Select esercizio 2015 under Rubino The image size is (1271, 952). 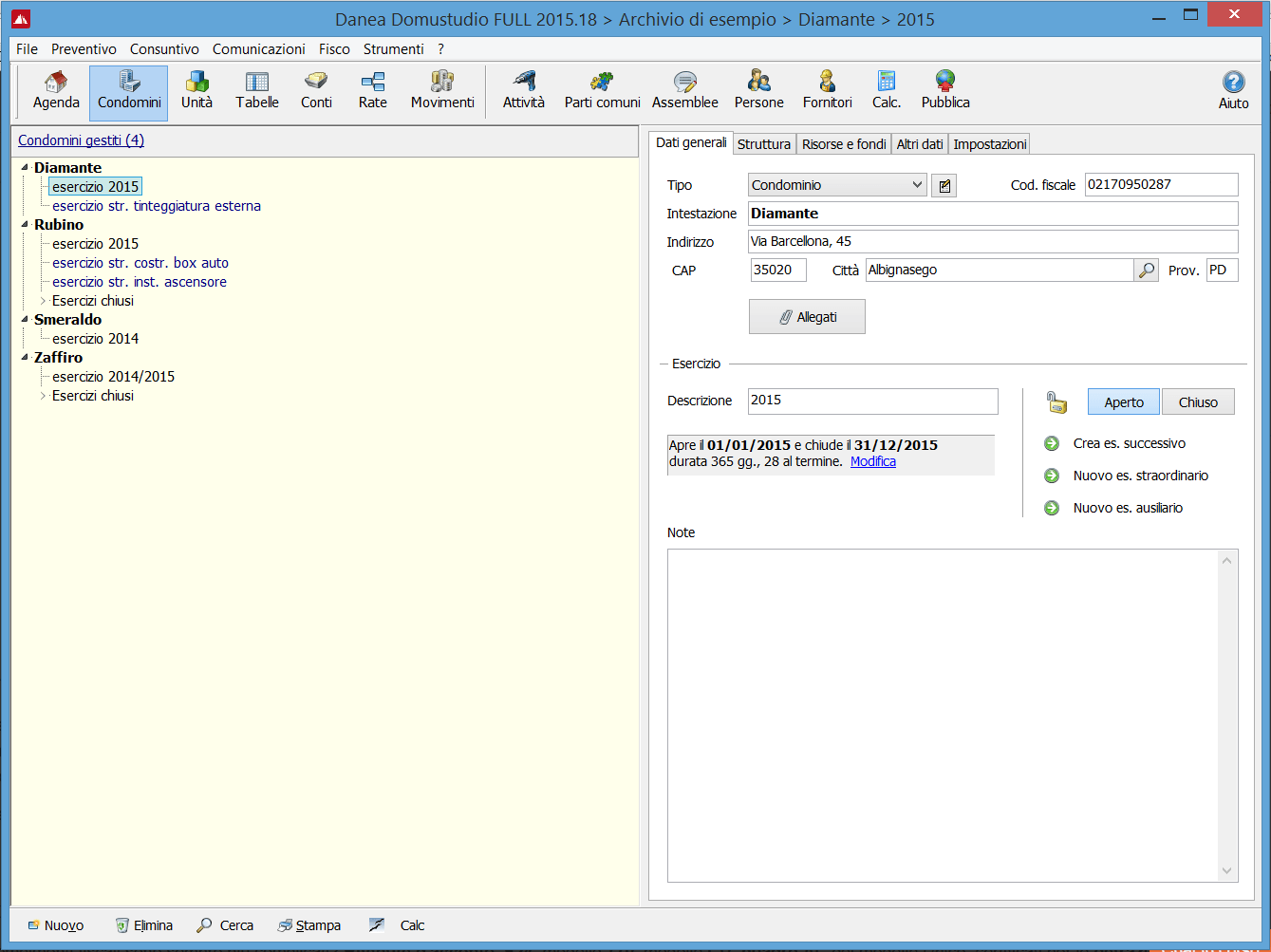pyautogui.click(x=95, y=244)
